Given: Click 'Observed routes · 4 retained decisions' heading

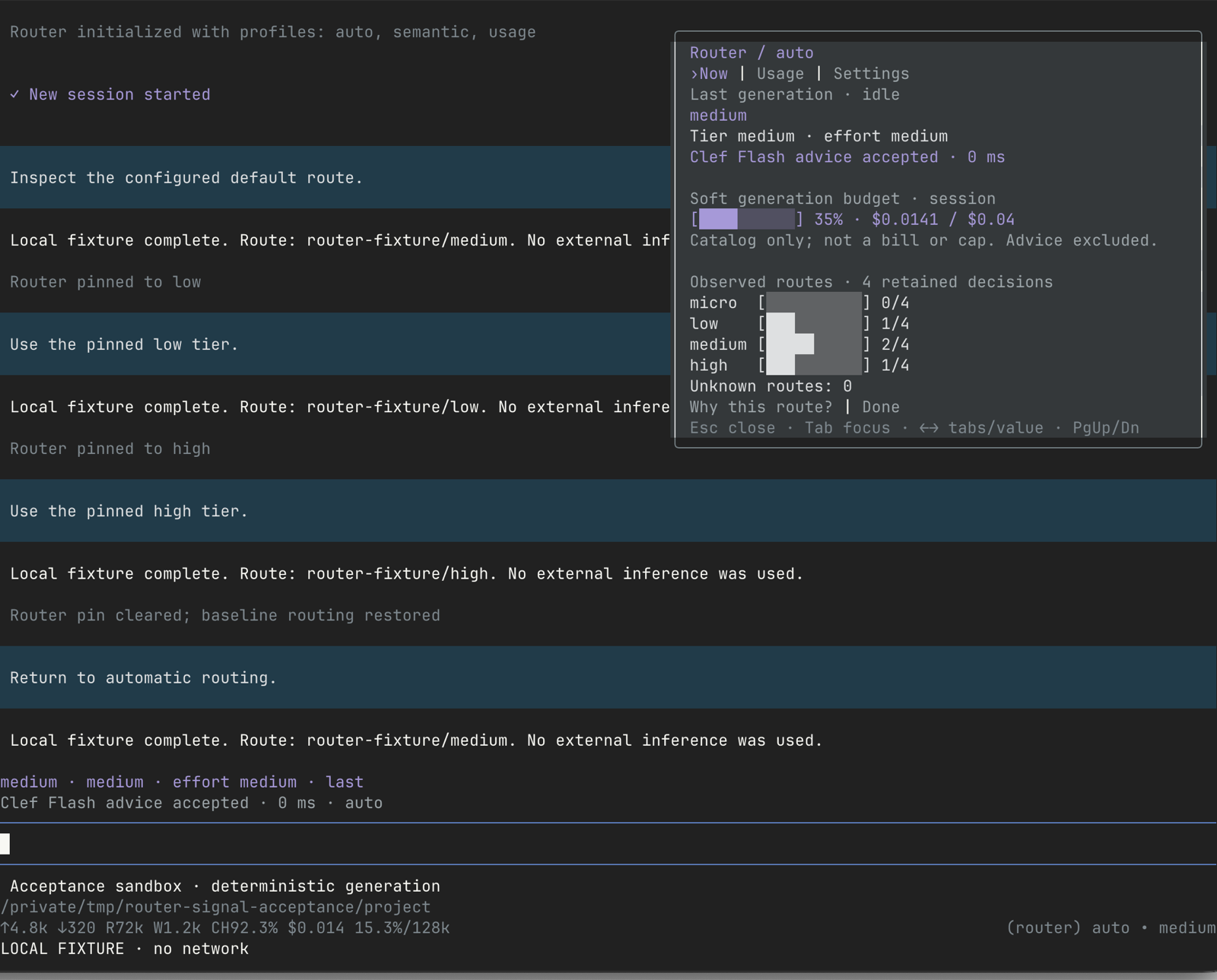Looking at the screenshot, I should point(871,282).
